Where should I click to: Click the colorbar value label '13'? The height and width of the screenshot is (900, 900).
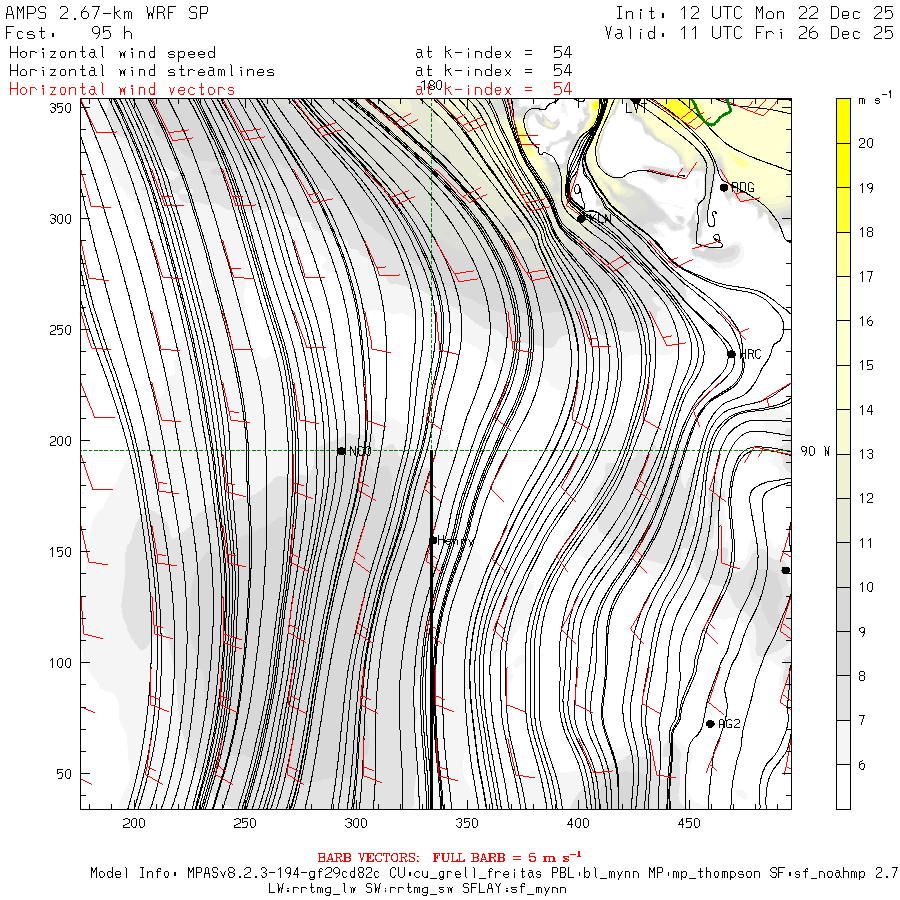point(866,454)
